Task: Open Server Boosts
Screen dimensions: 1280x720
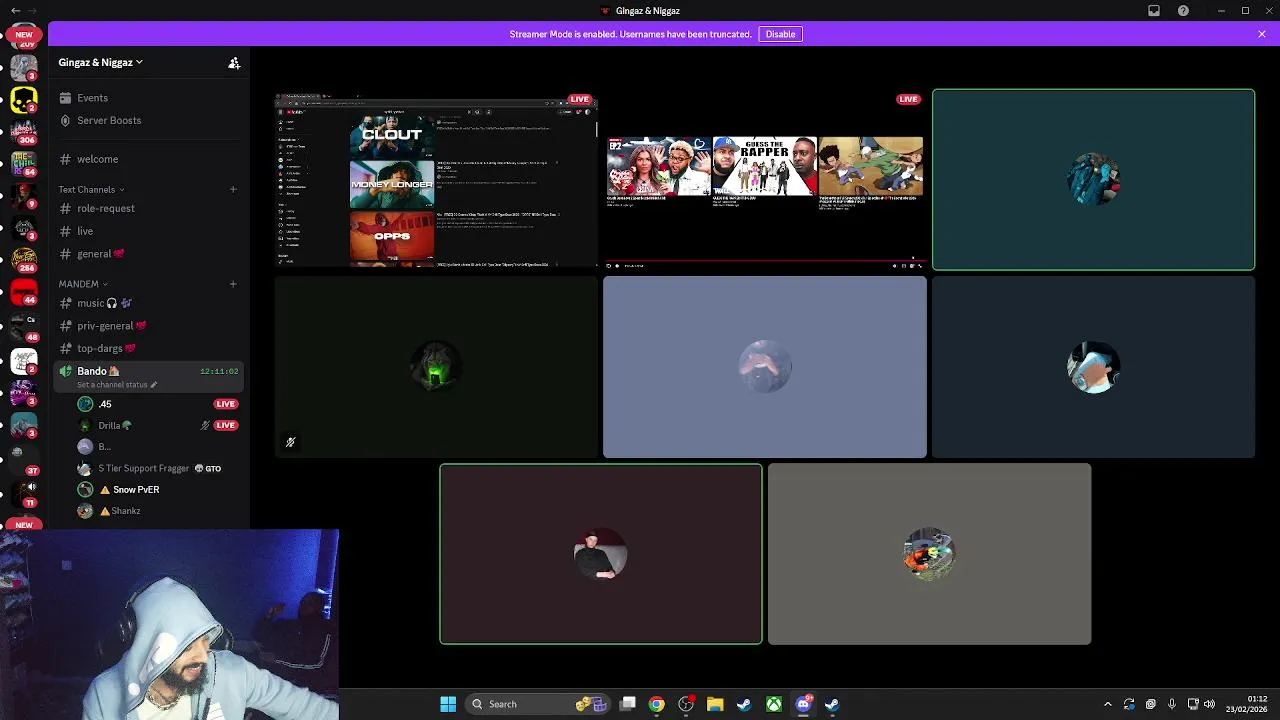Action: (148, 120)
